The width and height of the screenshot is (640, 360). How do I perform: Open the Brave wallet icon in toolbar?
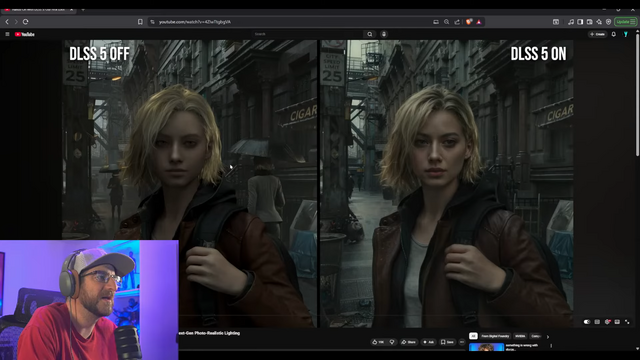coord(589,22)
